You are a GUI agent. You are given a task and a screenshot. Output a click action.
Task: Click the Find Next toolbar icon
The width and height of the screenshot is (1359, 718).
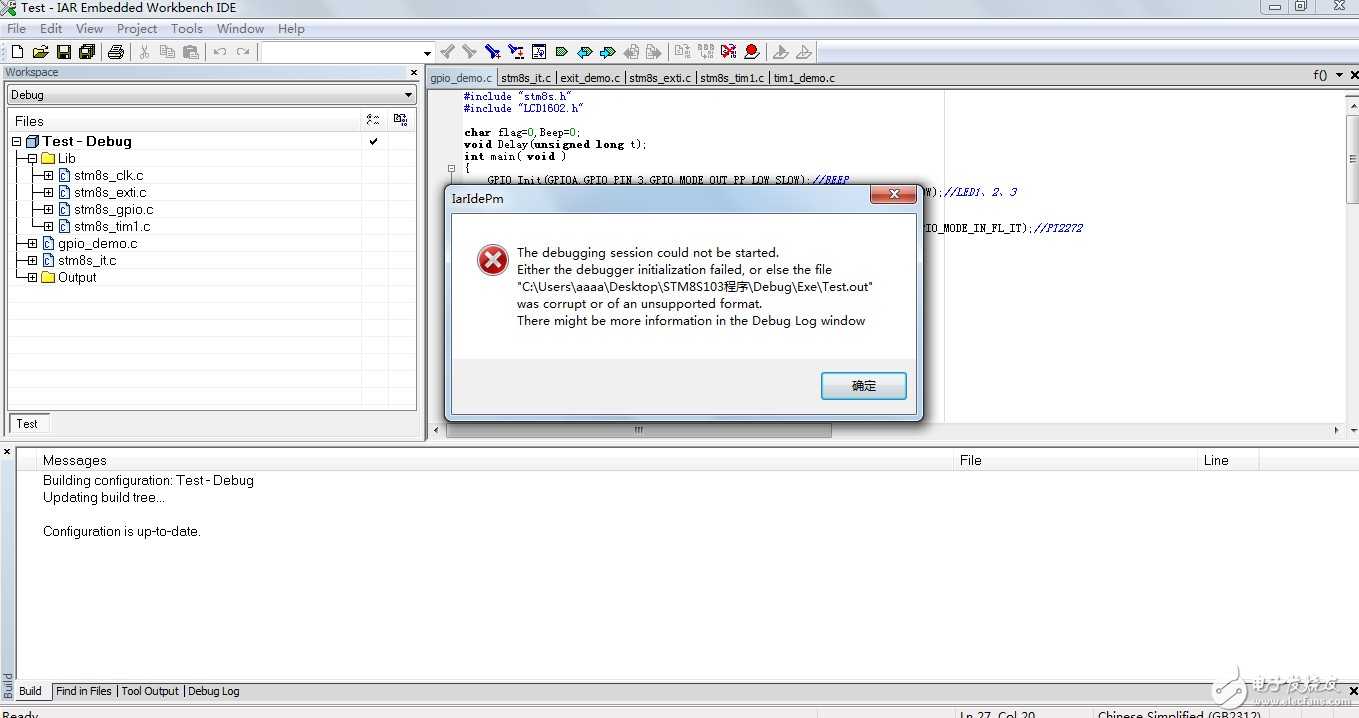469,52
